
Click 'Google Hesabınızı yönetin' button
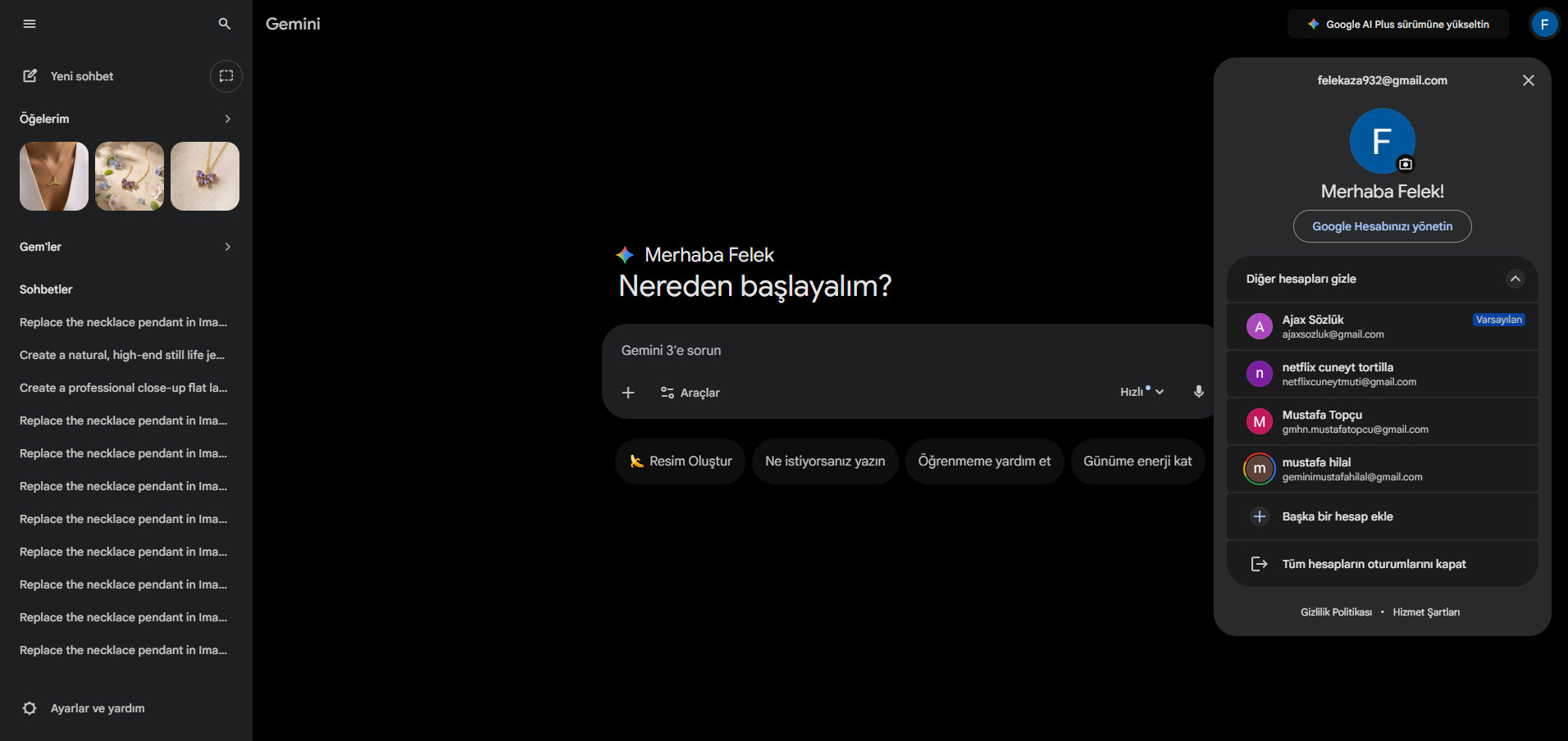tap(1383, 226)
